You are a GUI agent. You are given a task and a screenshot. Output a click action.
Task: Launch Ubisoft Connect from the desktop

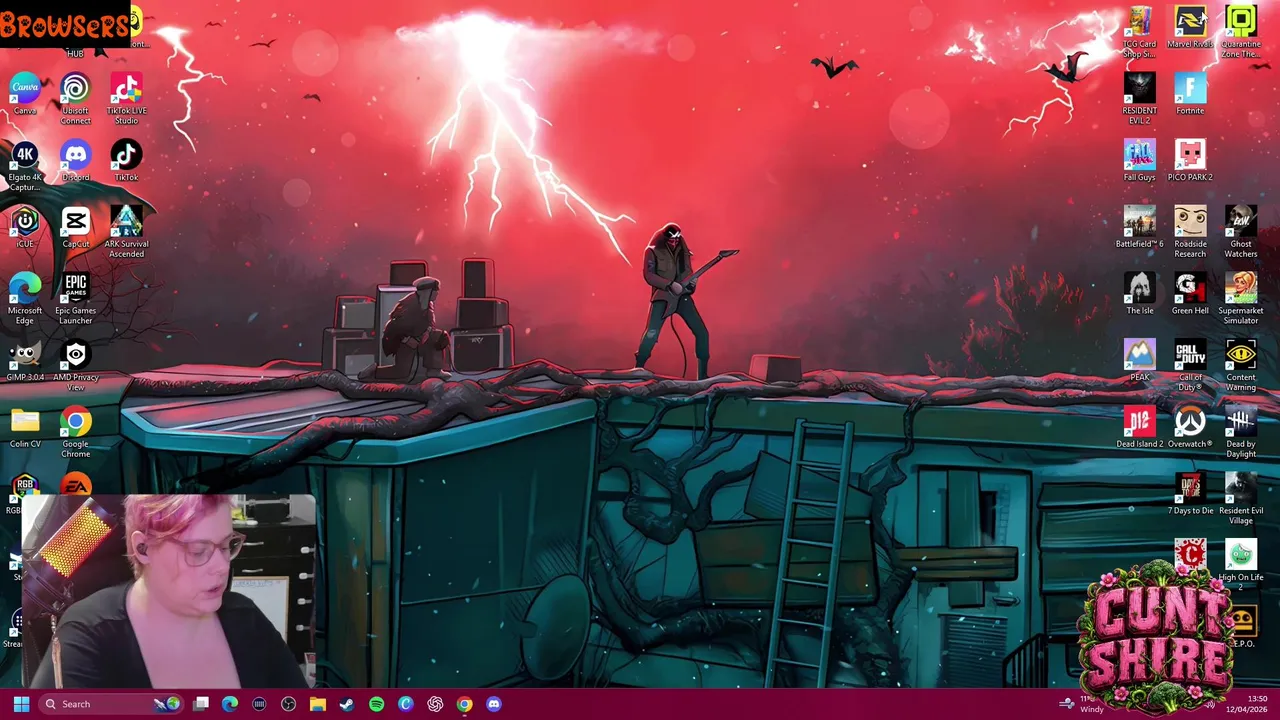(75, 98)
